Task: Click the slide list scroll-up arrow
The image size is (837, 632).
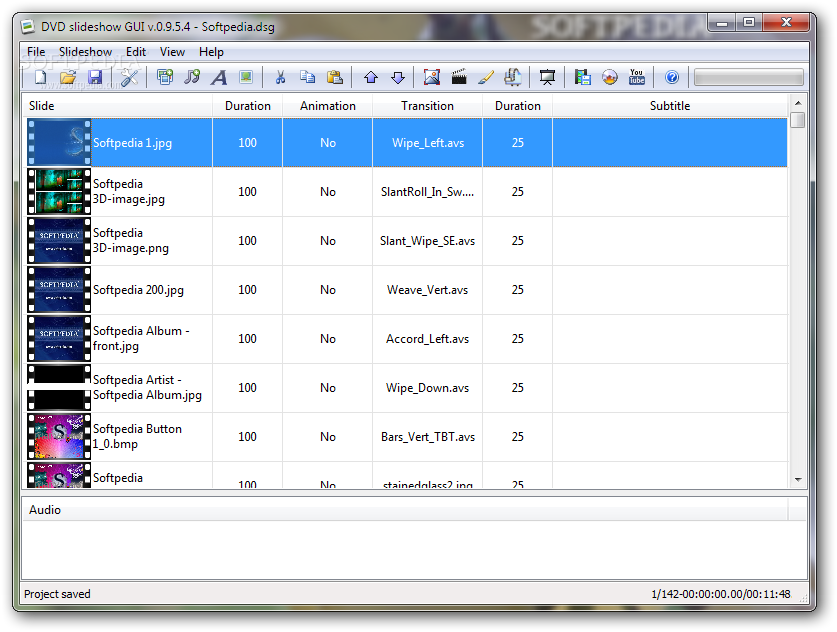Action: [x=797, y=102]
